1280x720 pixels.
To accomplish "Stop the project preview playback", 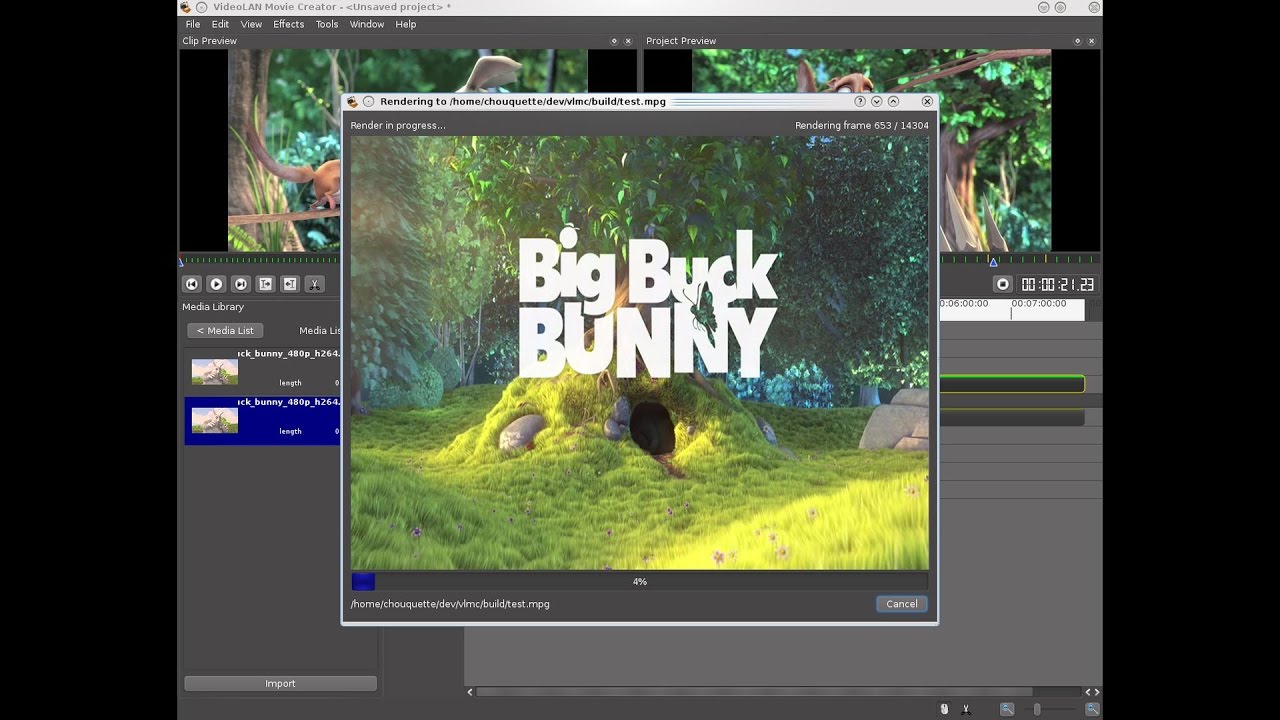I will (x=1003, y=284).
